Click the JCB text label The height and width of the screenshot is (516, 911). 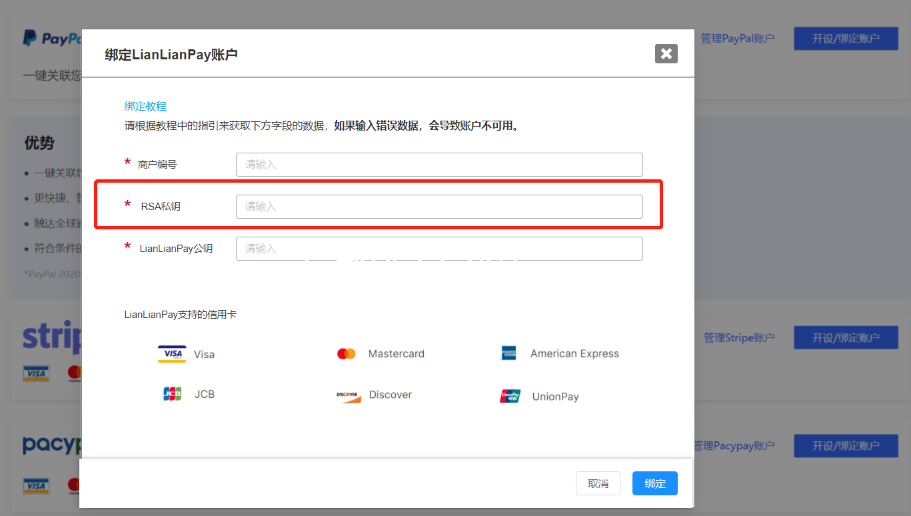click(x=205, y=394)
